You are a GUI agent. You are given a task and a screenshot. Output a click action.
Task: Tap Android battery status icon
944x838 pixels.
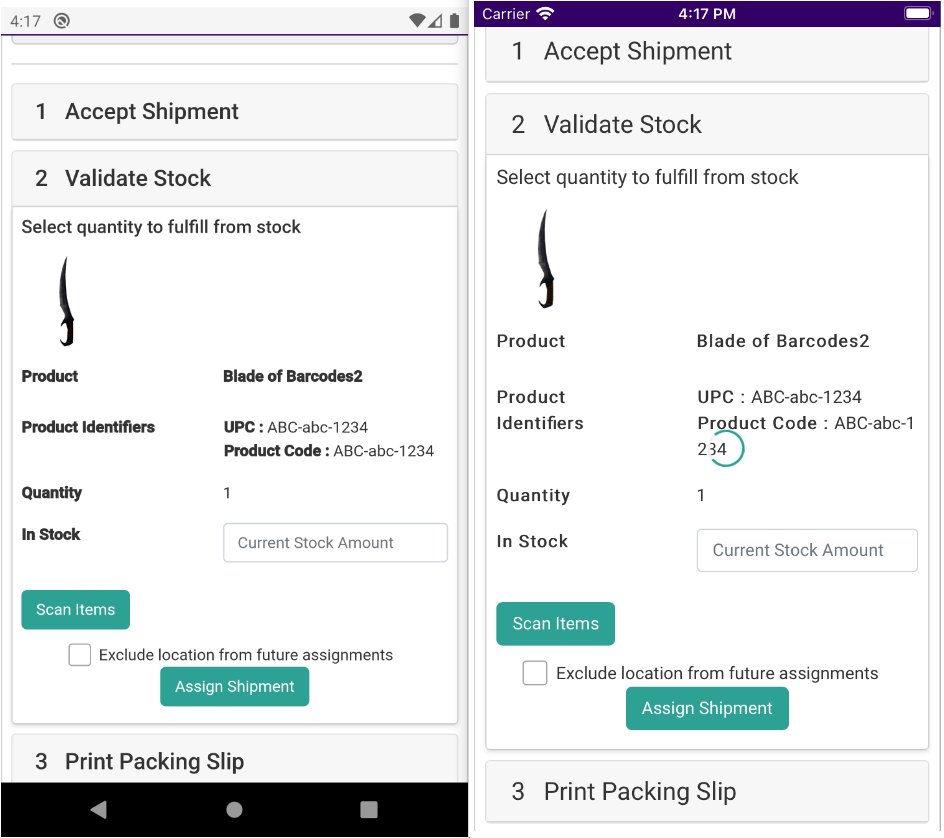[x=454, y=20]
